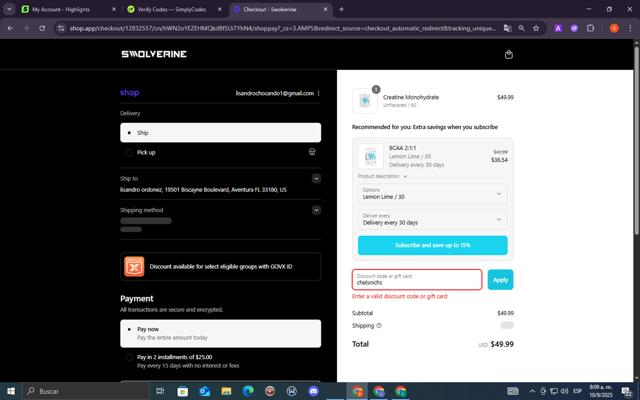Show hidden system tray icons

click(x=532, y=391)
